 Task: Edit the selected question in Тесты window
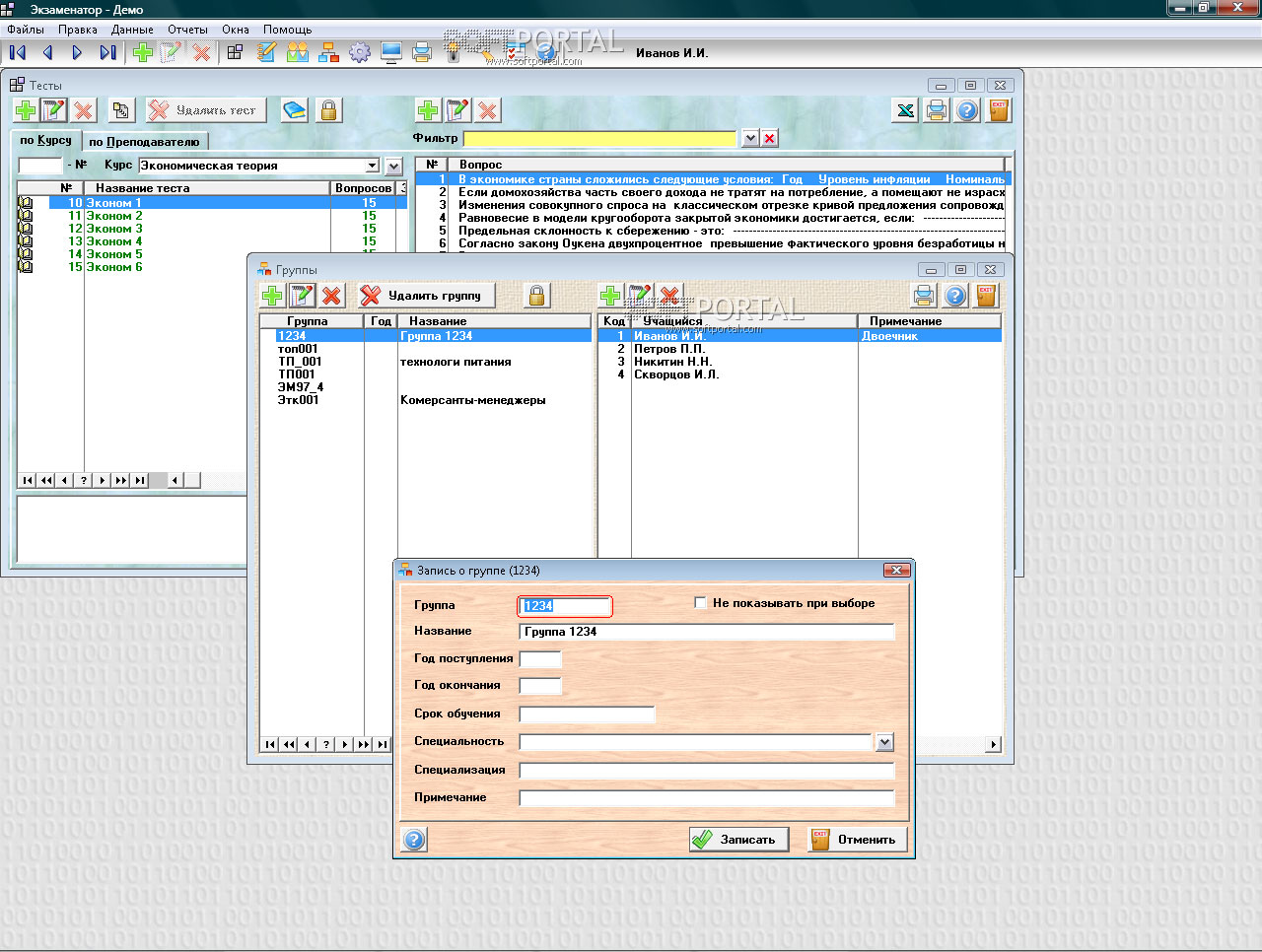(457, 110)
